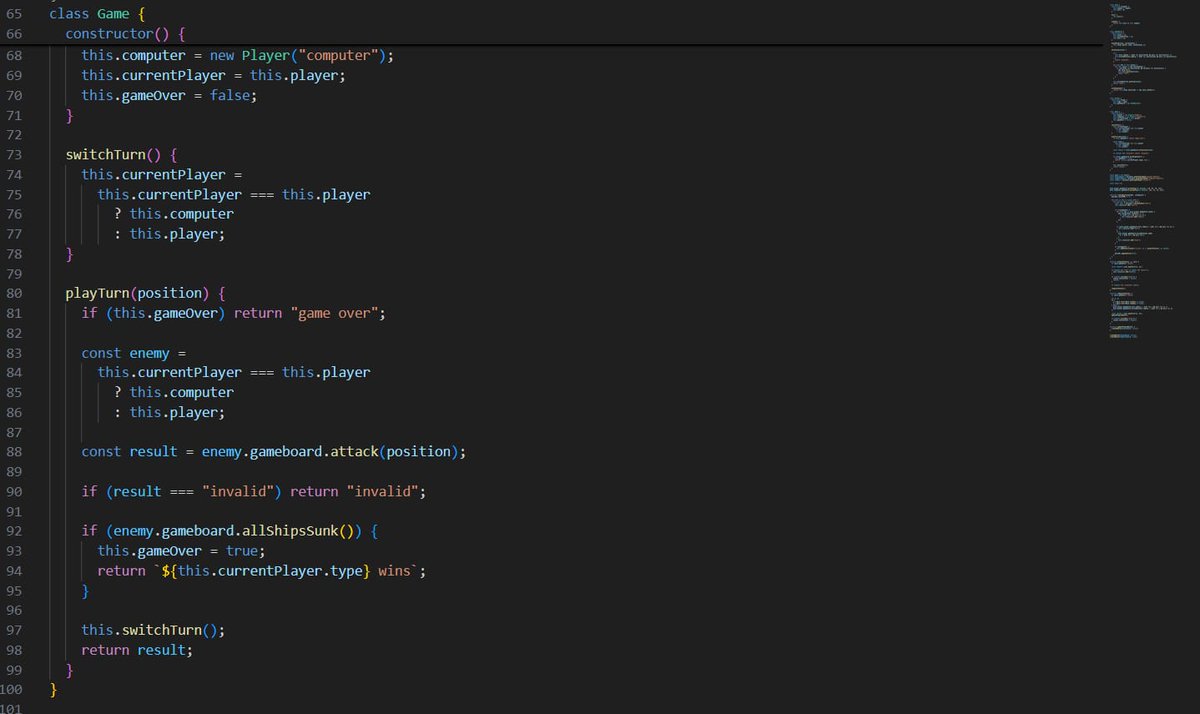
Task: Click the 'type' property on line 94
Action: (x=346, y=570)
